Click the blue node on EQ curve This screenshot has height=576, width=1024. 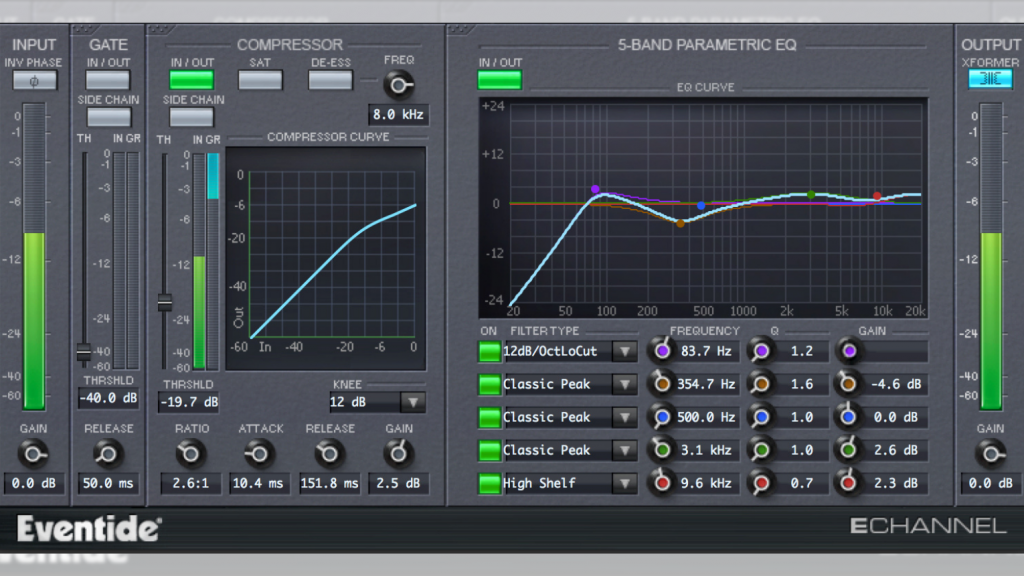[701, 206]
